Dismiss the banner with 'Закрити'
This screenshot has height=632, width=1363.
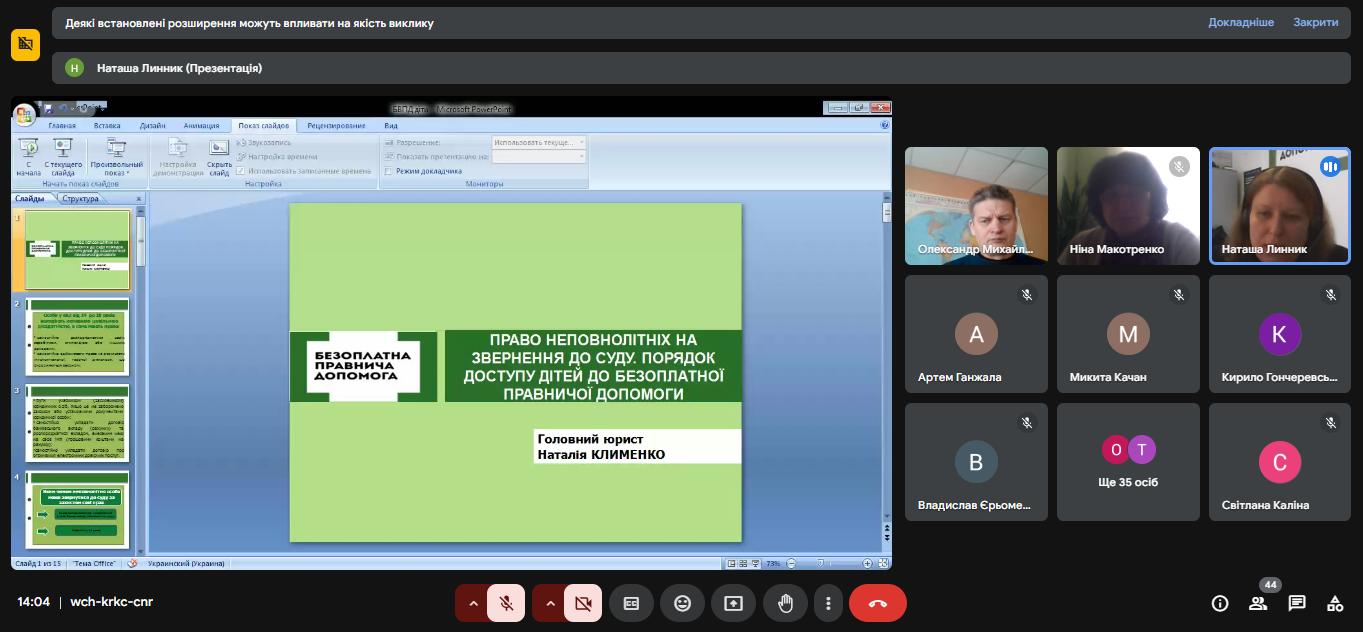tap(1315, 23)
